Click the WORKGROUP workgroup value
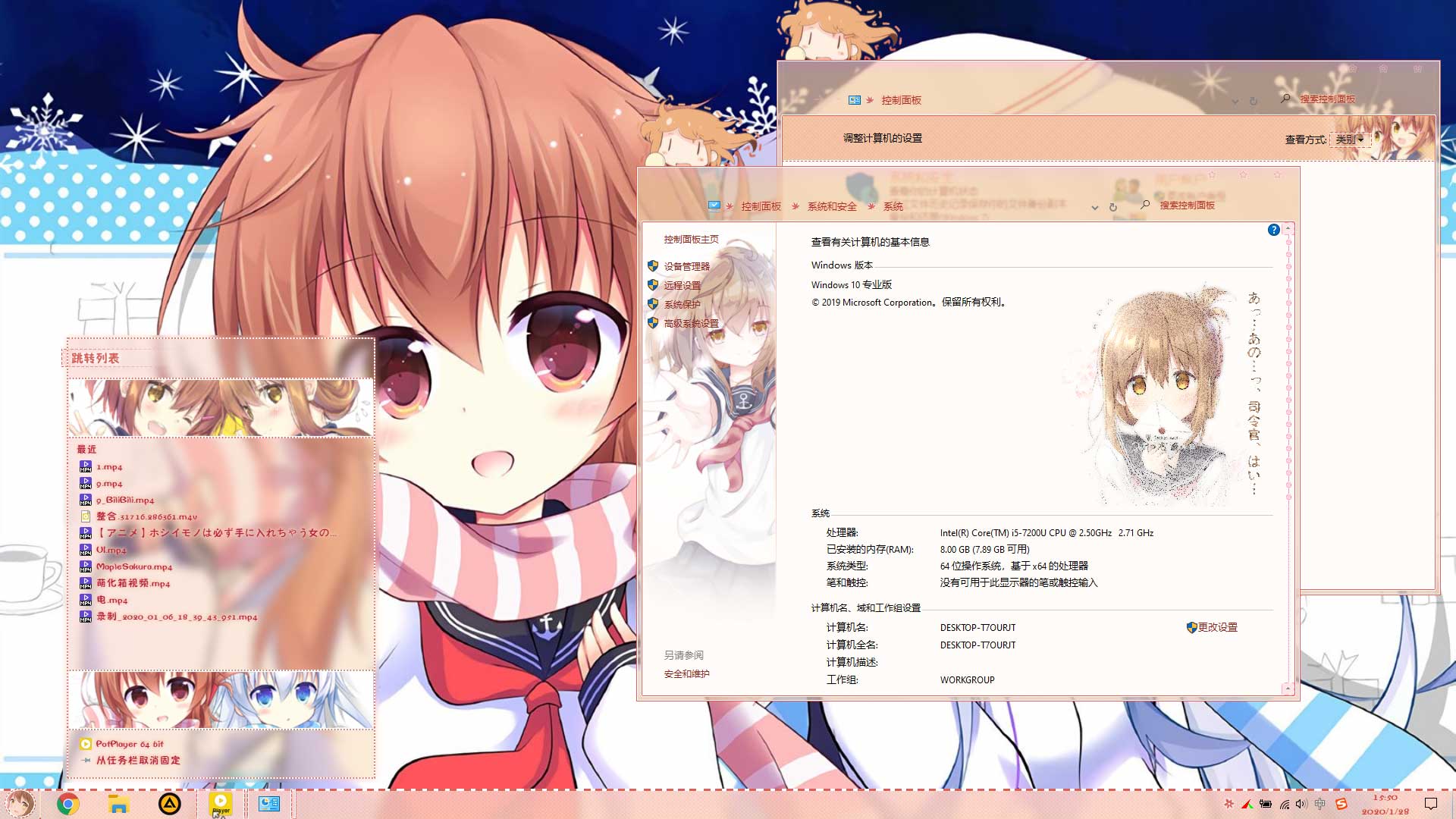Viewport: 1456px width, 819px height. coord(967,680)
